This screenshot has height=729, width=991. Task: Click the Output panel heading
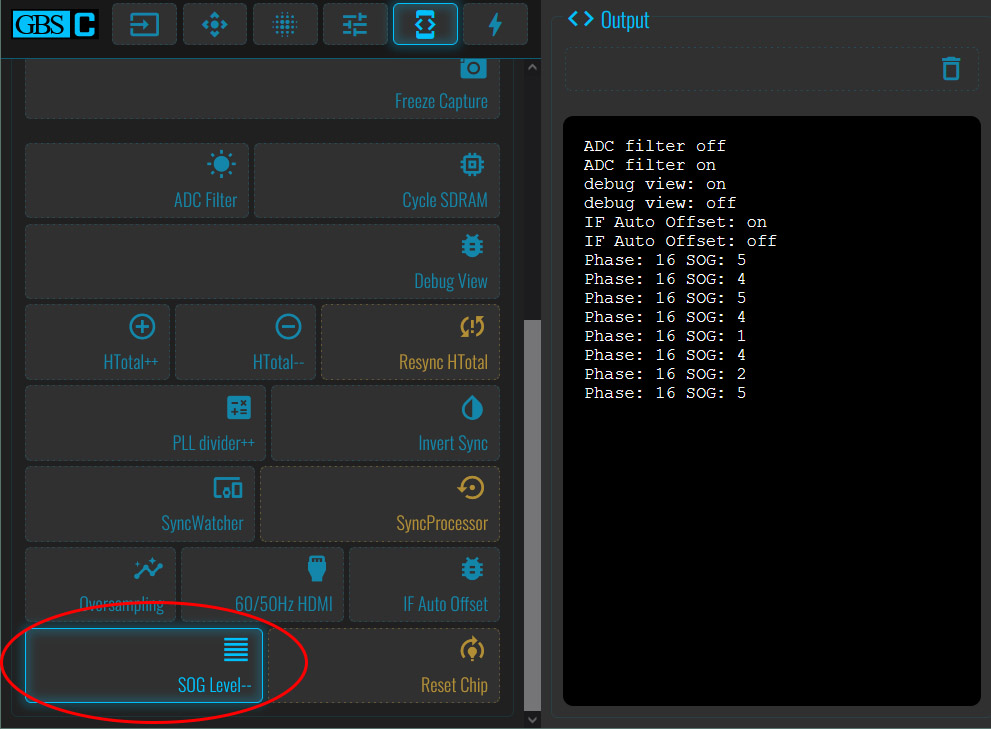coord(624,20)
